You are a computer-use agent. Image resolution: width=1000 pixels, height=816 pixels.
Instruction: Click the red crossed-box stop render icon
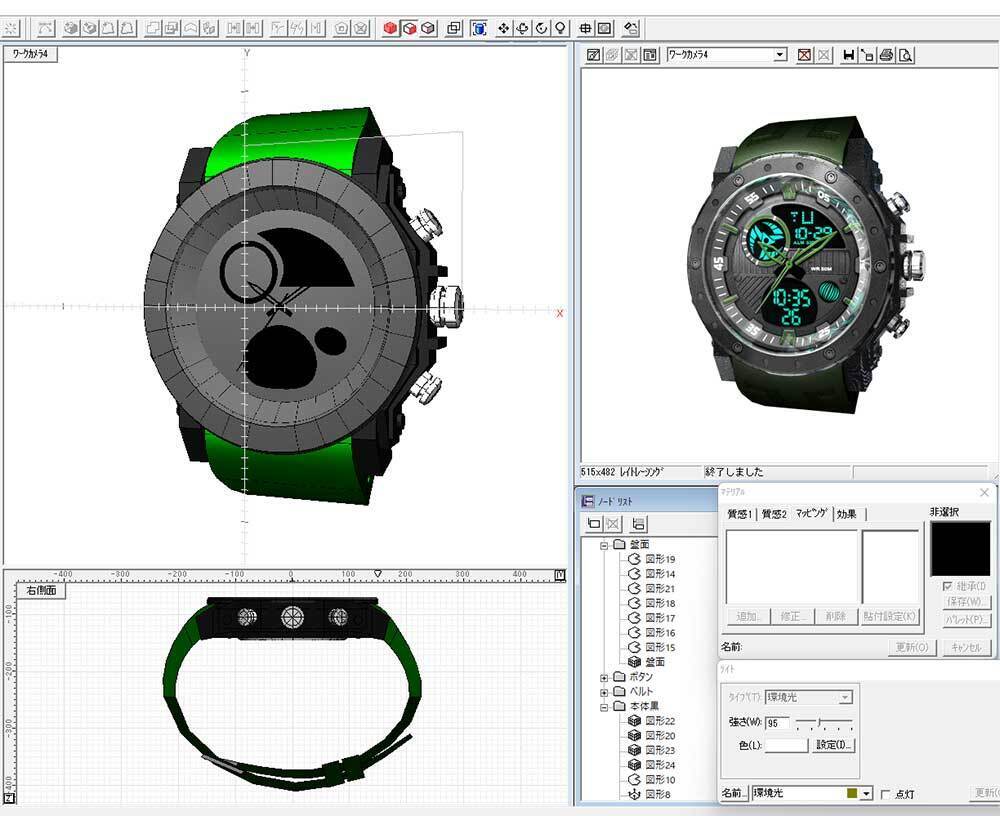click(804, 55)
